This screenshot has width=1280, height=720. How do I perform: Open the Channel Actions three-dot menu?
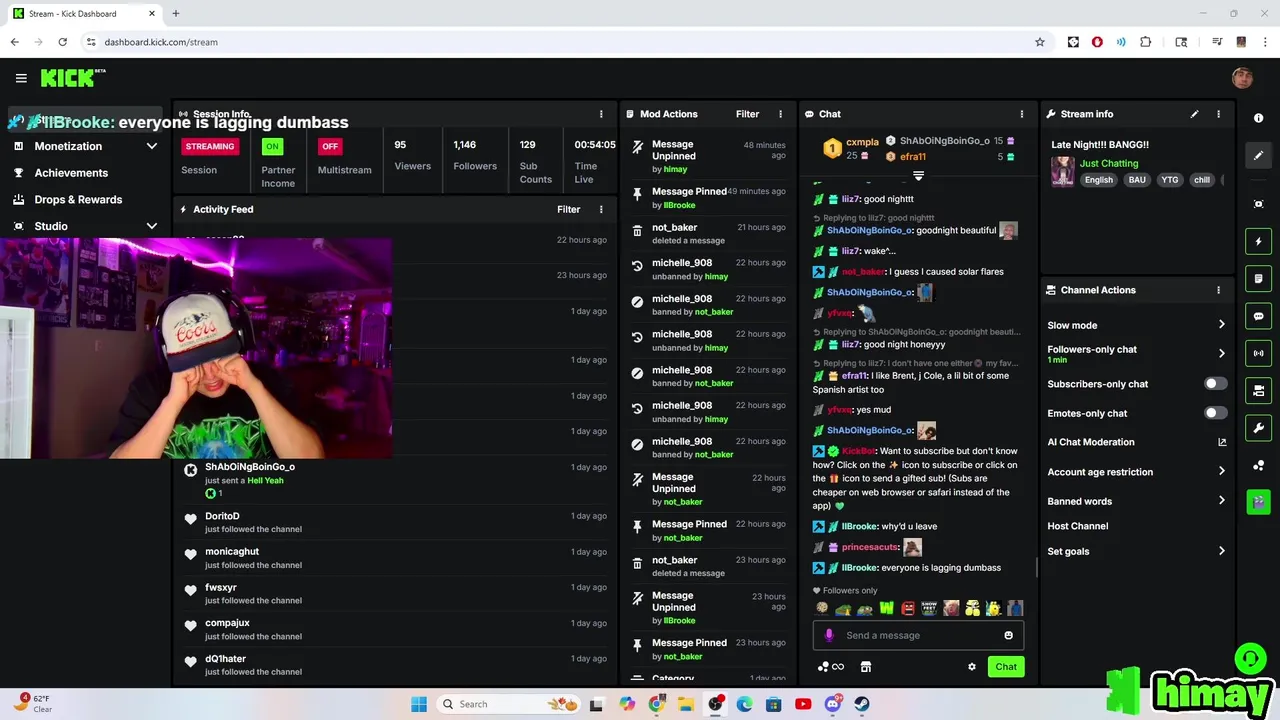(1218, 290)
